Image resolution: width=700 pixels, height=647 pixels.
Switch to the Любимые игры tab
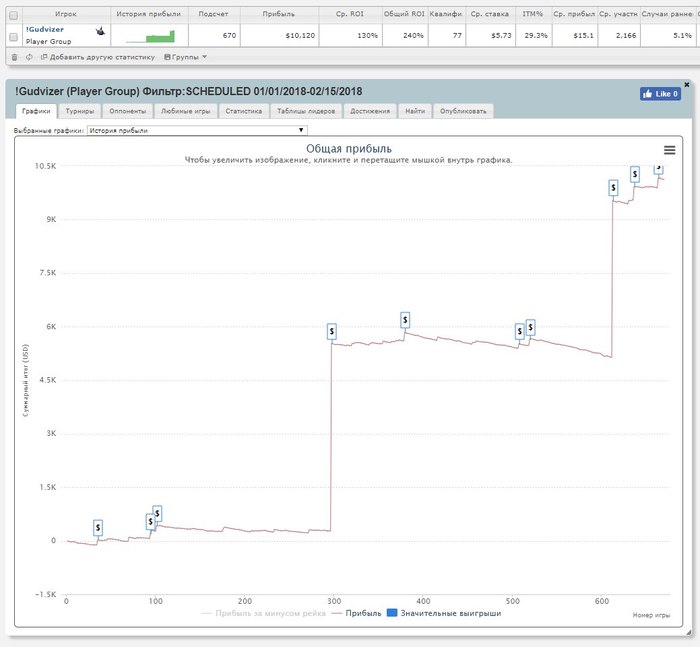point(186,111)
